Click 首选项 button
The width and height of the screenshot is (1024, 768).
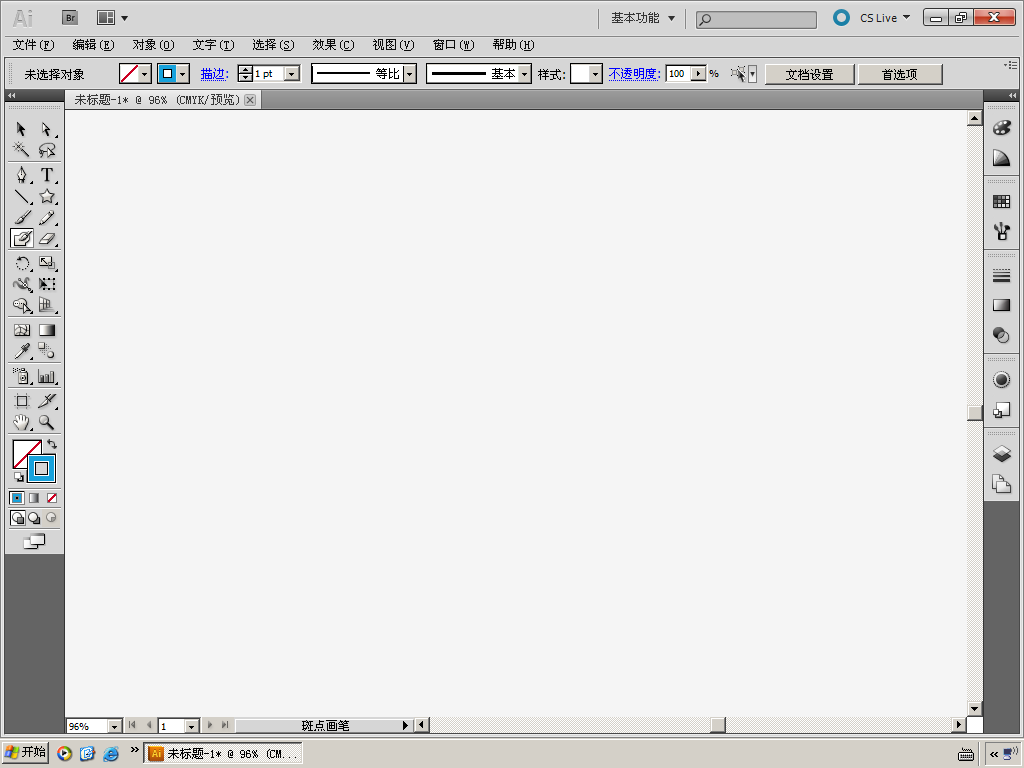[900, 74]
